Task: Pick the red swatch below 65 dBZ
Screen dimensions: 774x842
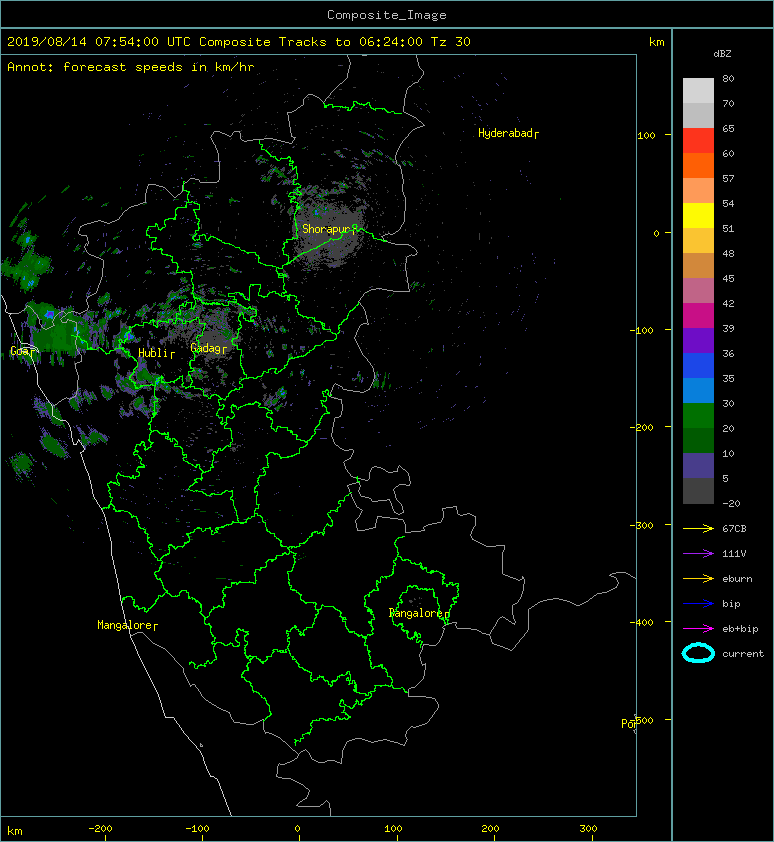Action: (698, 141)
